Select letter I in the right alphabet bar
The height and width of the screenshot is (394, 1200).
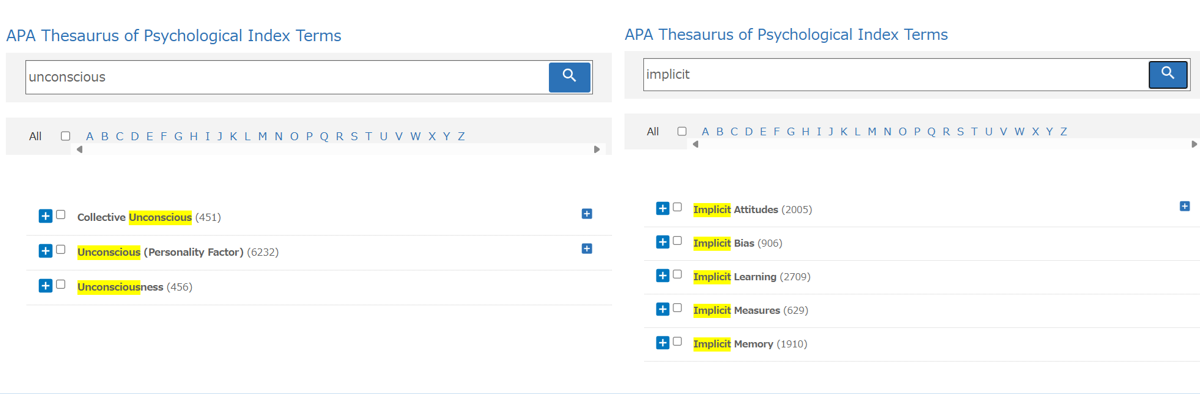pyautogui.click(x=819, y=131)
